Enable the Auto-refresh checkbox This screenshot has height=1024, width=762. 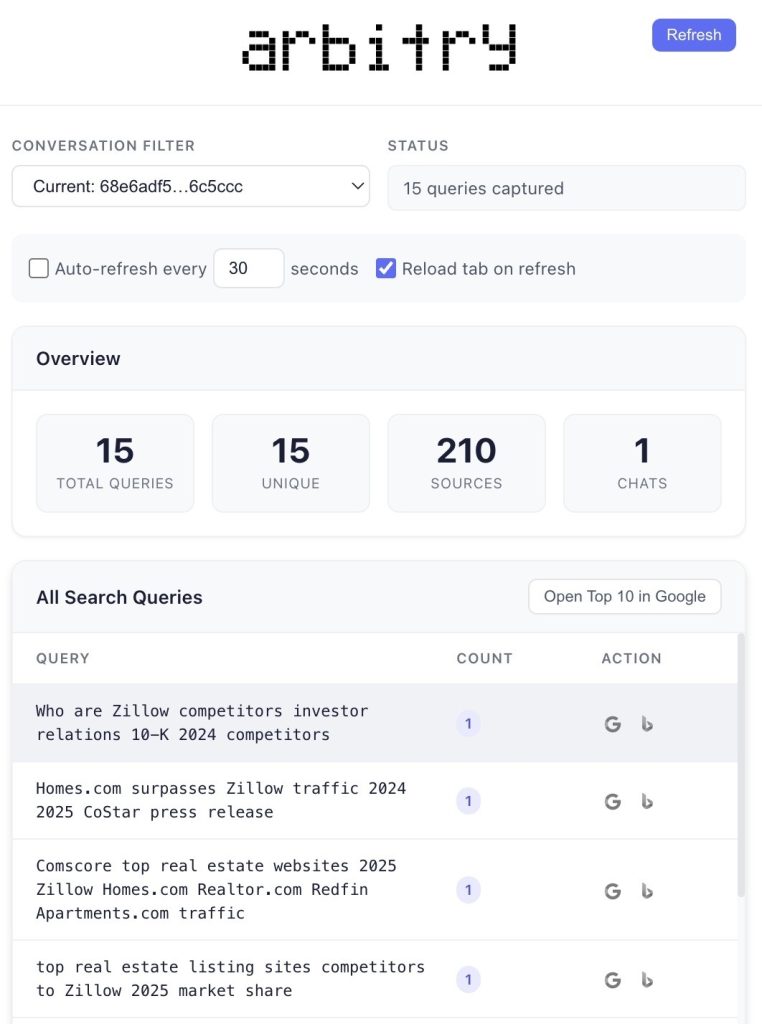[x=39, y=268]
